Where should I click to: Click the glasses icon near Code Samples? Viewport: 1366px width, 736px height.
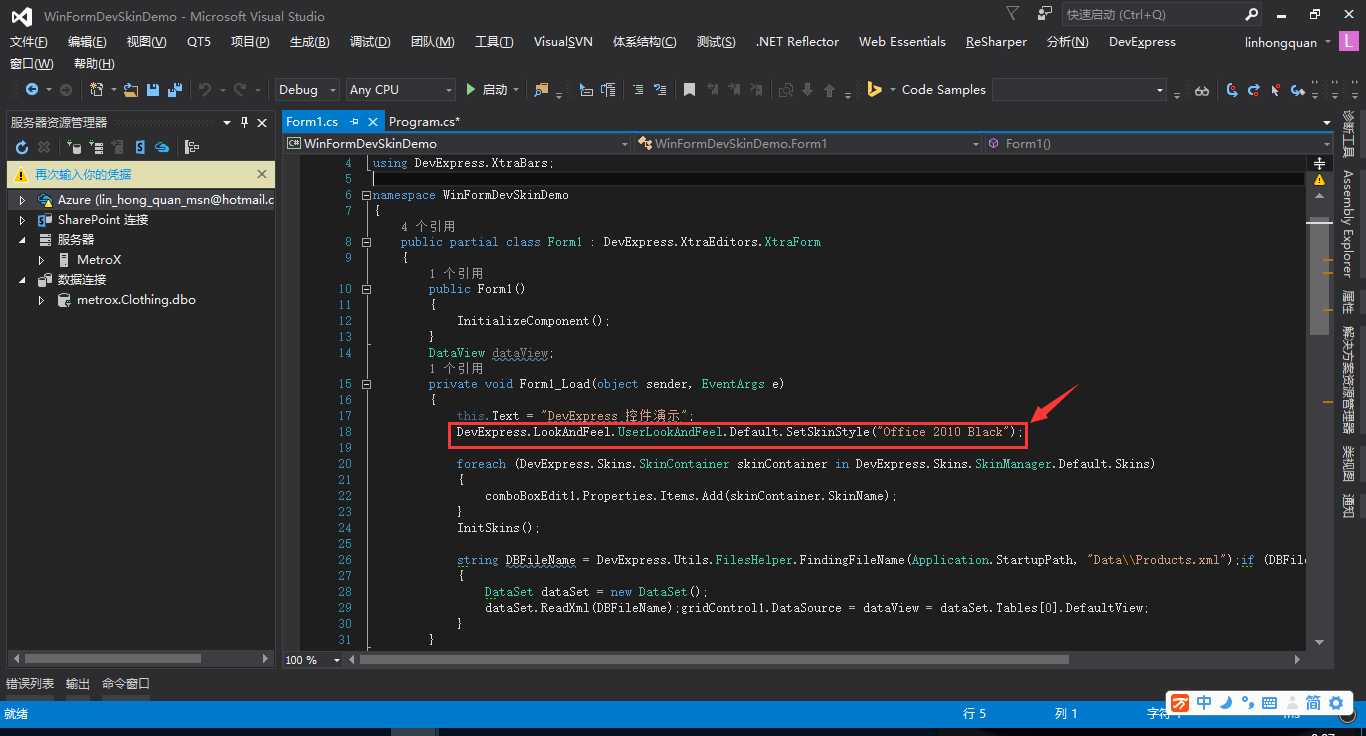click(x=1202, y=91)
